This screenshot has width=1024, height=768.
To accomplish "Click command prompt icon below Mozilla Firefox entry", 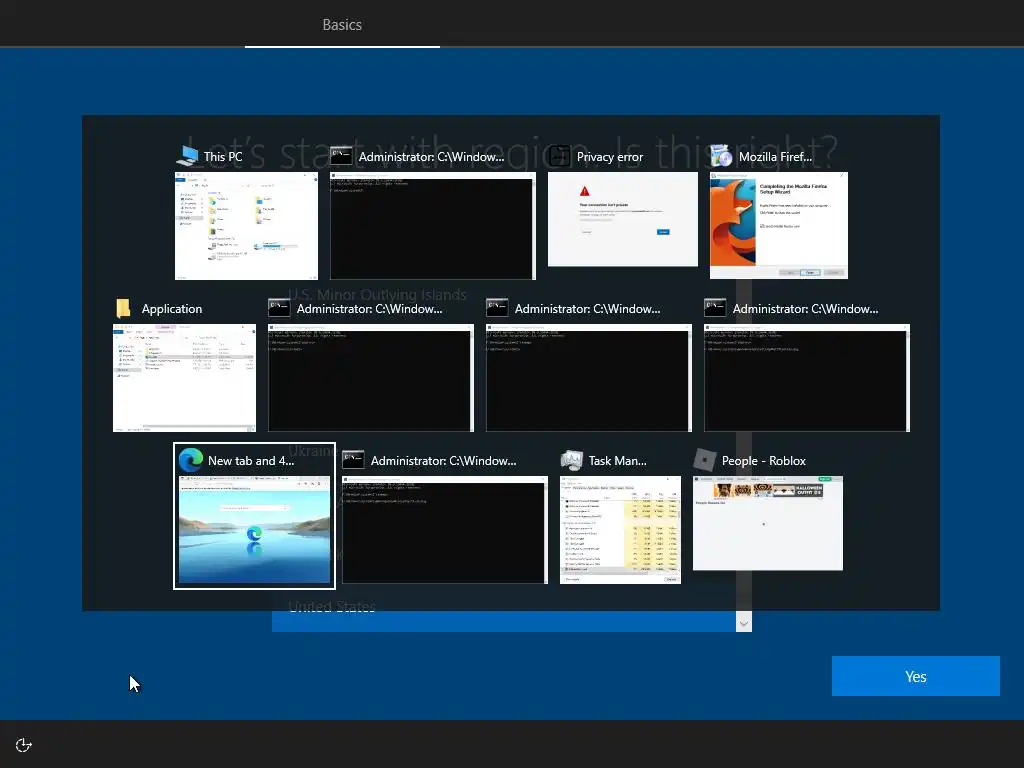I will coord(716,308).
